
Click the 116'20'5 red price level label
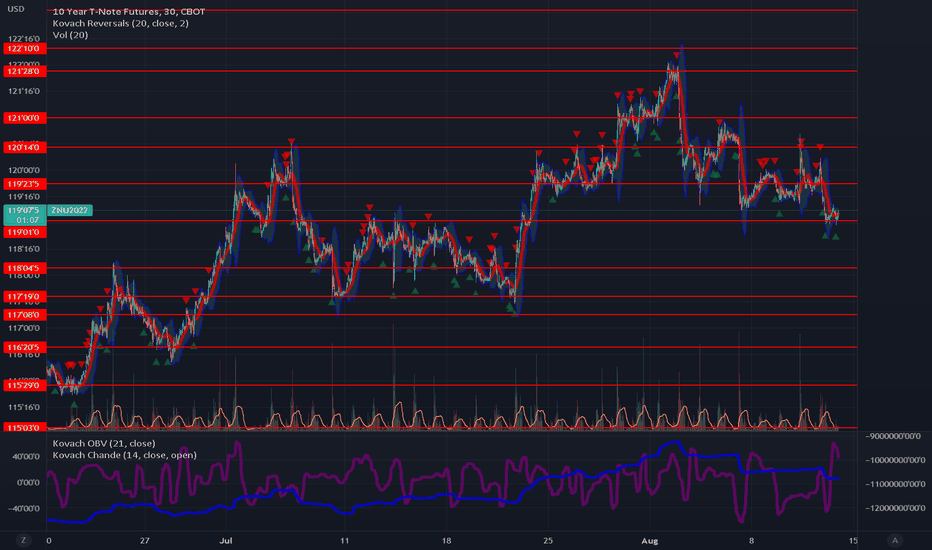[24, 347]
